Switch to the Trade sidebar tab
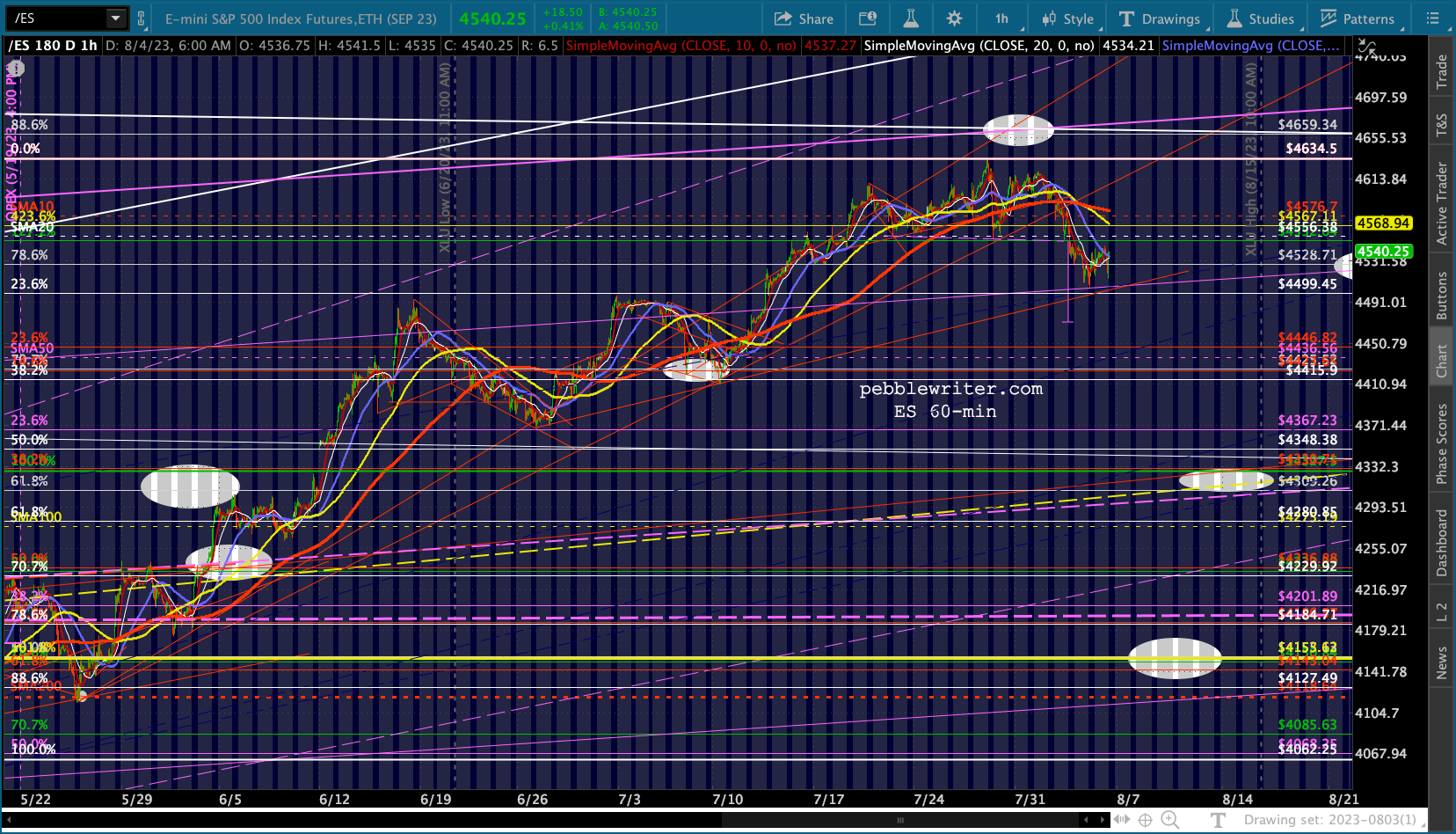The image size is (1456, 834). pos(1442,71)
